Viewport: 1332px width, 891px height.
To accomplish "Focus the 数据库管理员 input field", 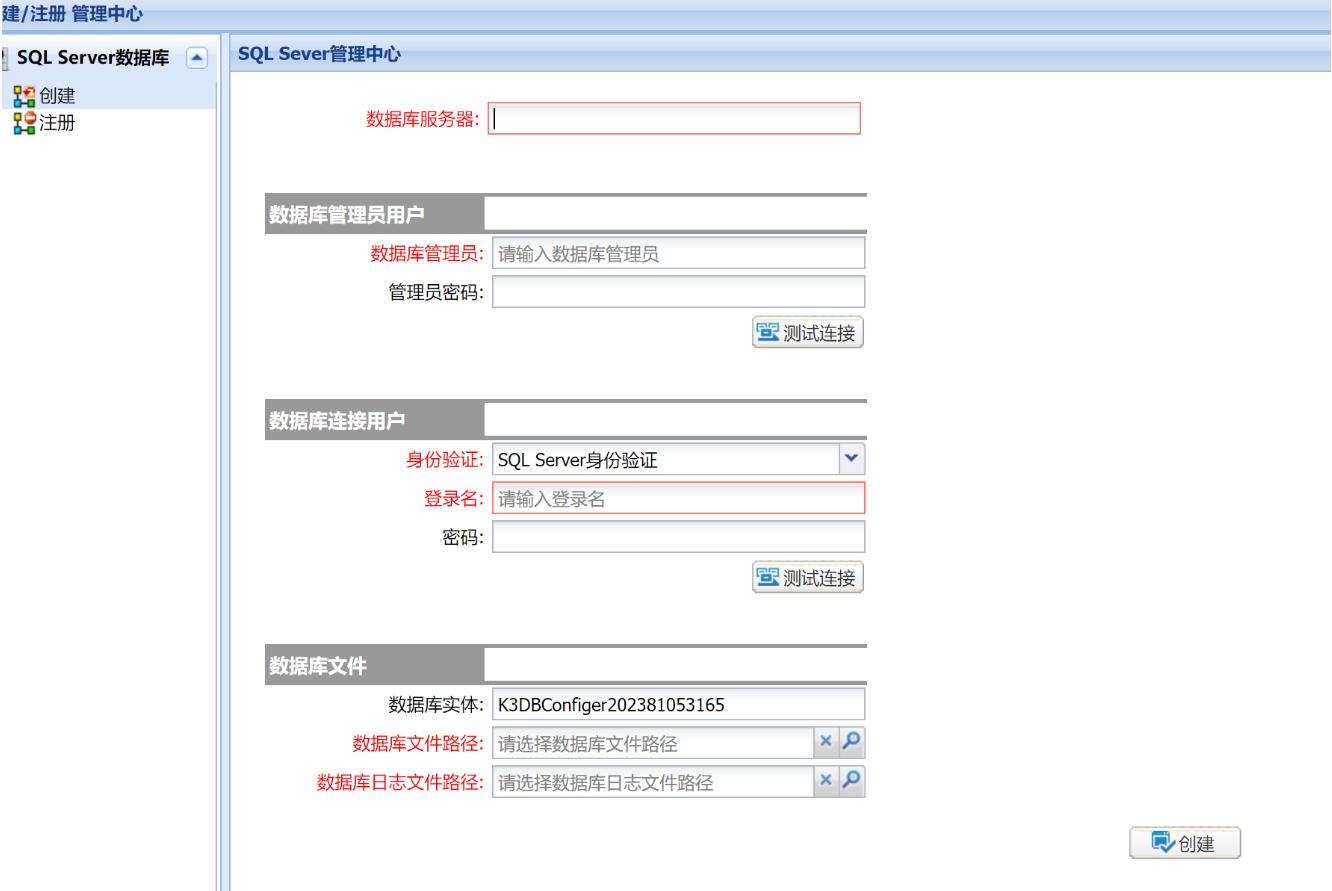I will pos(678,253).
